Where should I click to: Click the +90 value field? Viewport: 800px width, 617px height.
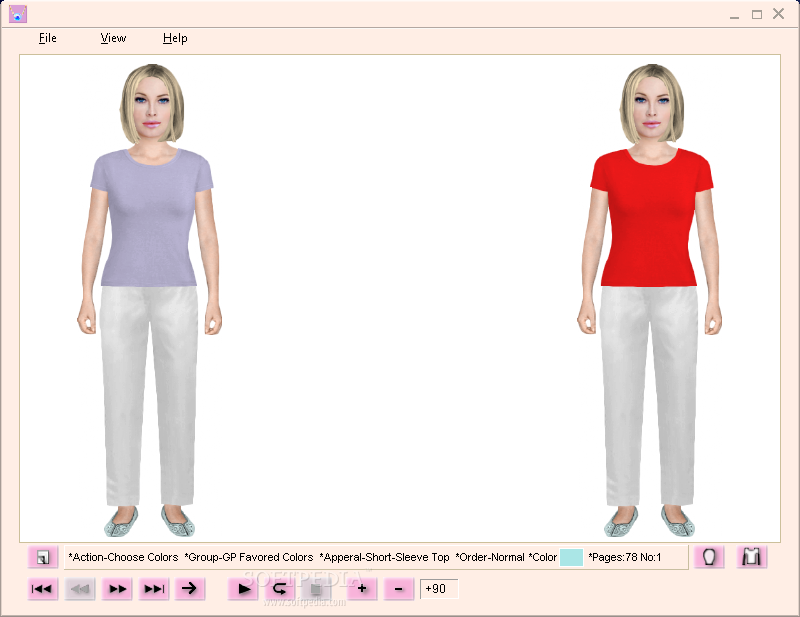(x=439, y=589)
